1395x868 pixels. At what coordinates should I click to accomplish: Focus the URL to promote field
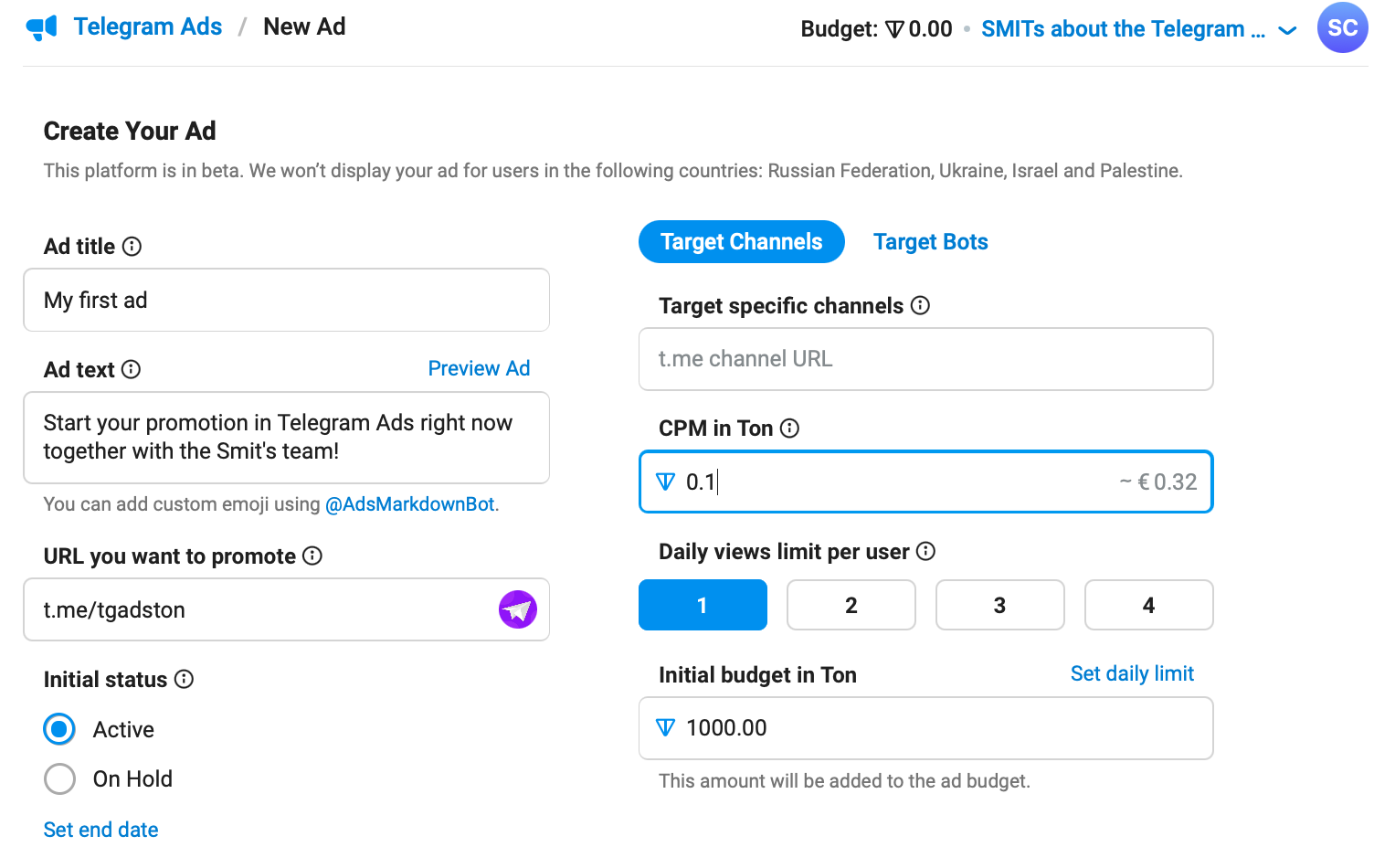pyautogui.click(x=286, y=609)
